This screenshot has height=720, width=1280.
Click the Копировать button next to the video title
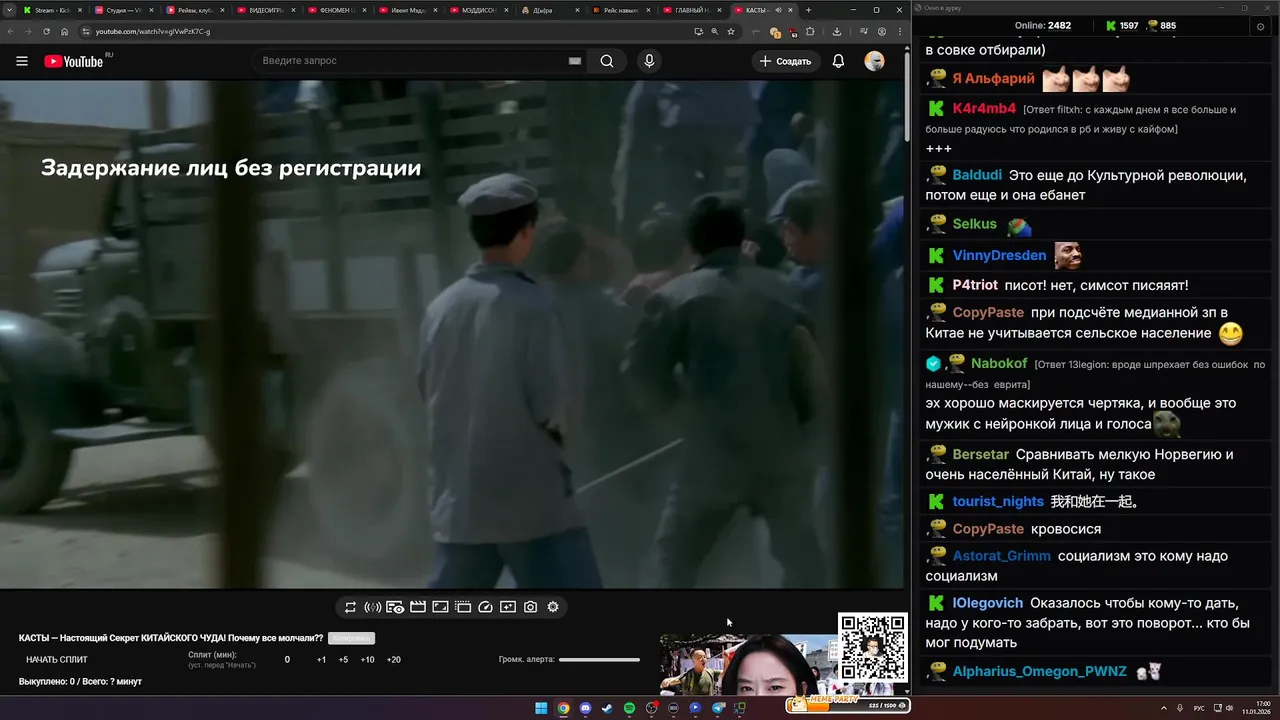tap(351, 638)
